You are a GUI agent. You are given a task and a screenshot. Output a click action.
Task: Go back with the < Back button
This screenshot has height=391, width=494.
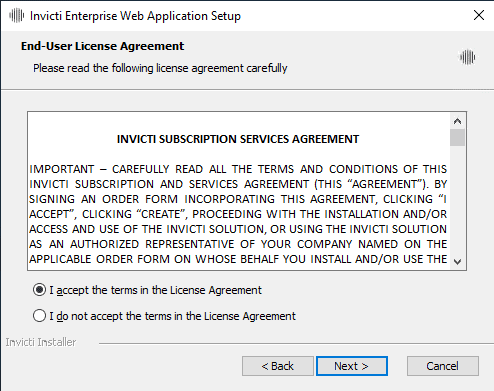(x=278, y=366)
